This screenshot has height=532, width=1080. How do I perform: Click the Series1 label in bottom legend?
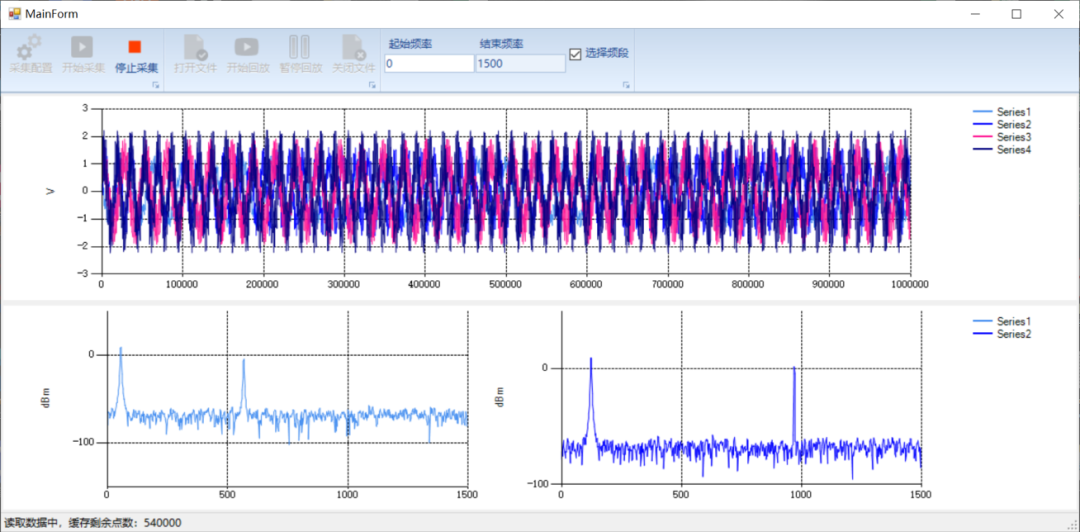(x=1014, y=322)
